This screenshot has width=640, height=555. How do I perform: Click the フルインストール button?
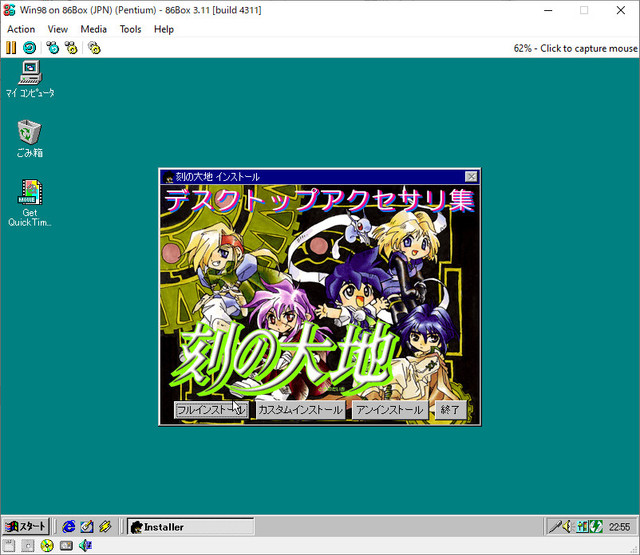211,410
